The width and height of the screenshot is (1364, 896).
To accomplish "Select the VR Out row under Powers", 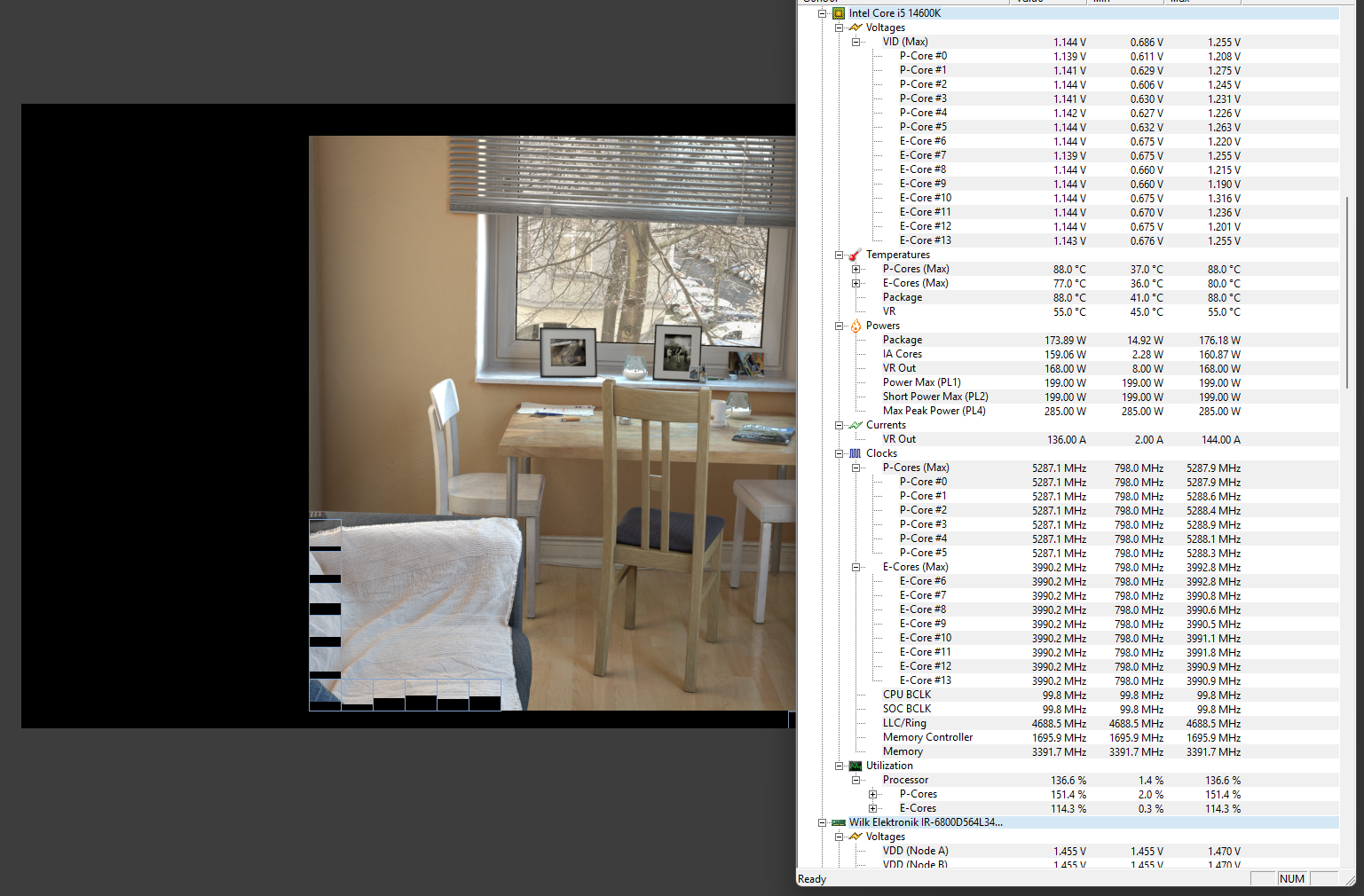I will [x=1068, y=368].
